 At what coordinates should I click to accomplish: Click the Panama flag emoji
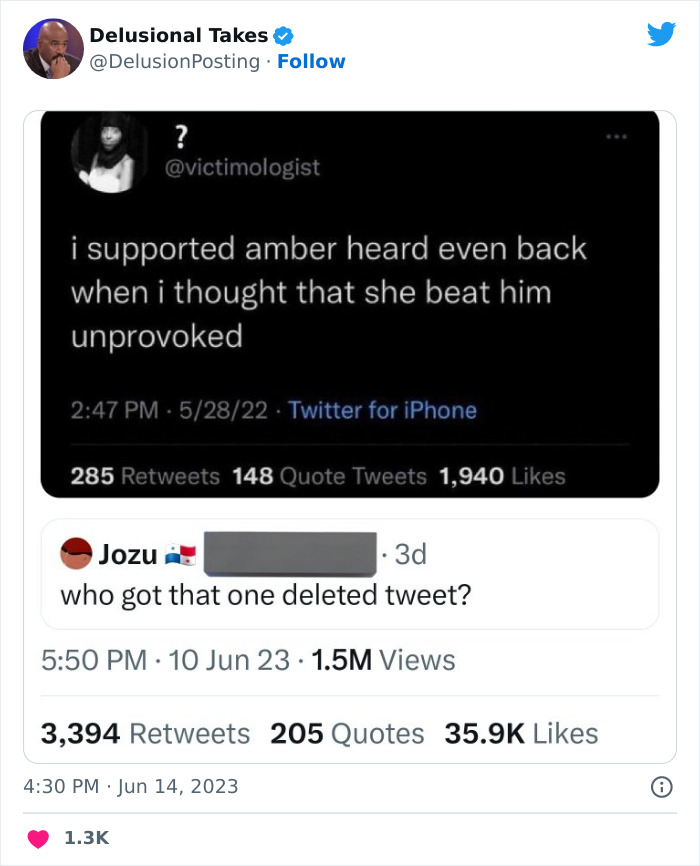181,554
